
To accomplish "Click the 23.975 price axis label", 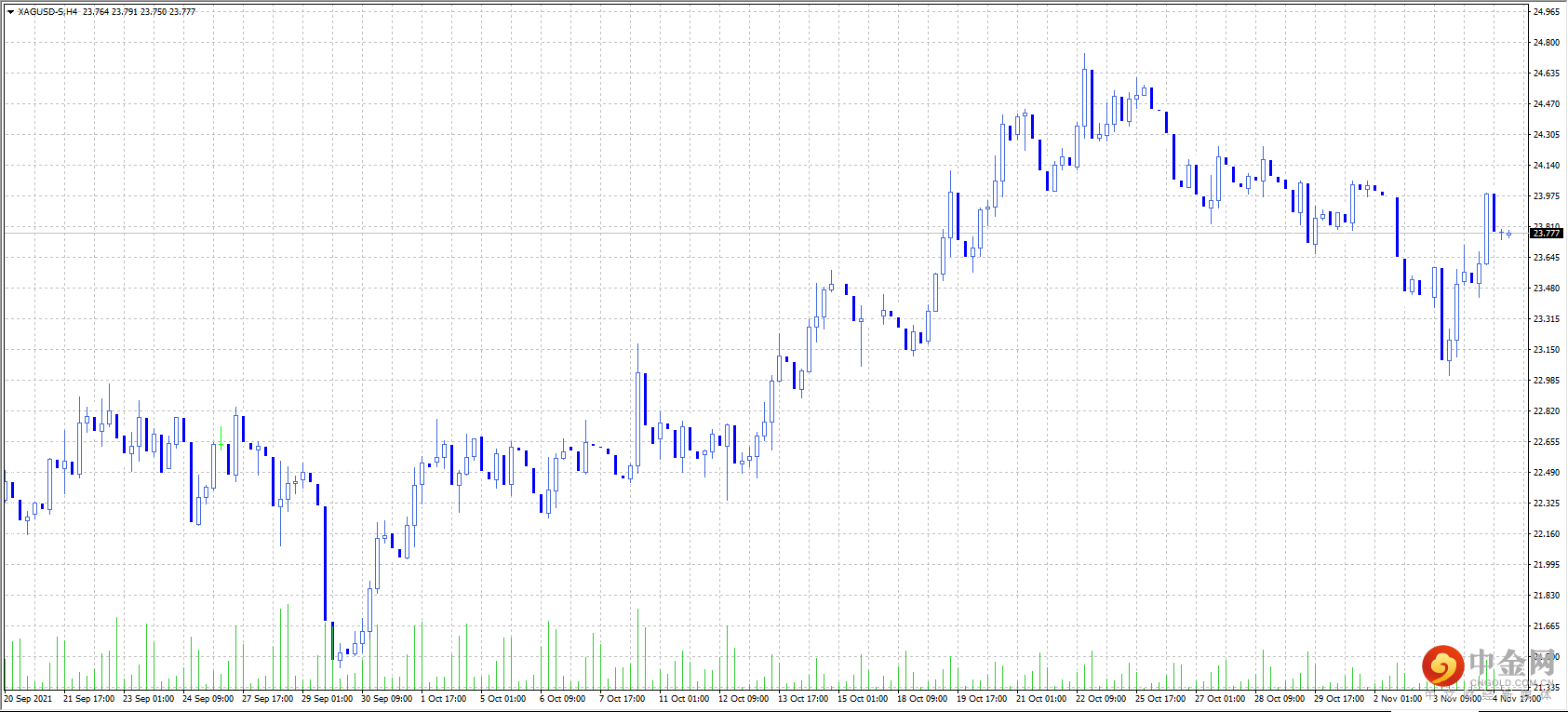I will pyautogui.click(x=1547, y=196).
